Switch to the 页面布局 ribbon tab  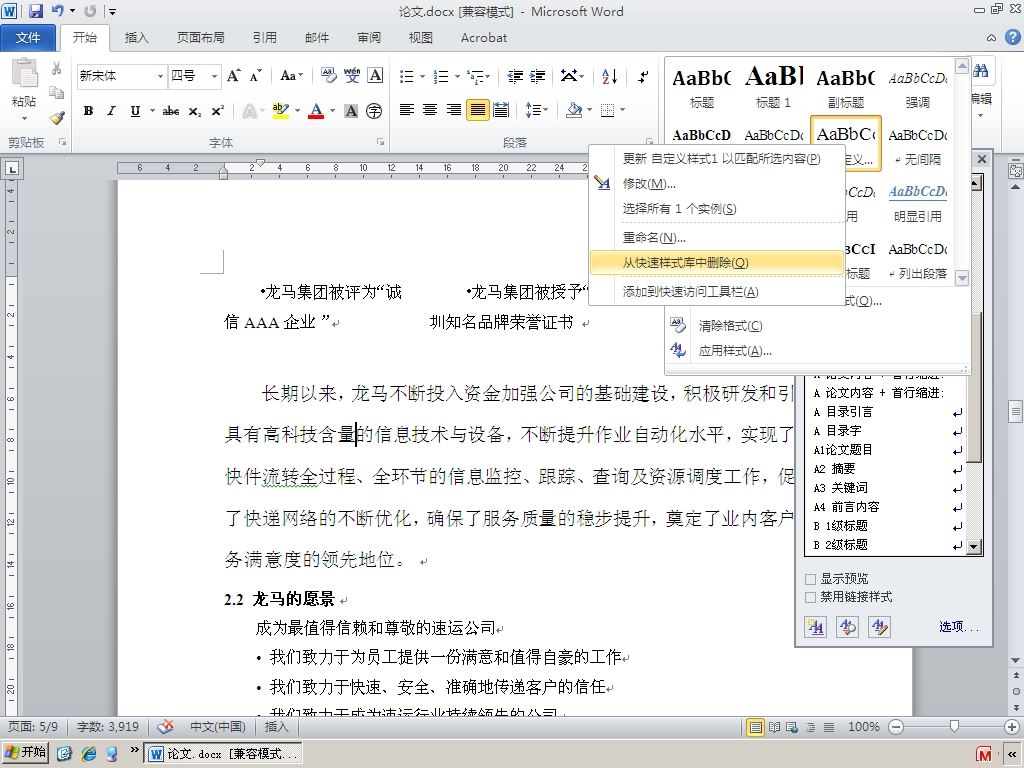200,38
